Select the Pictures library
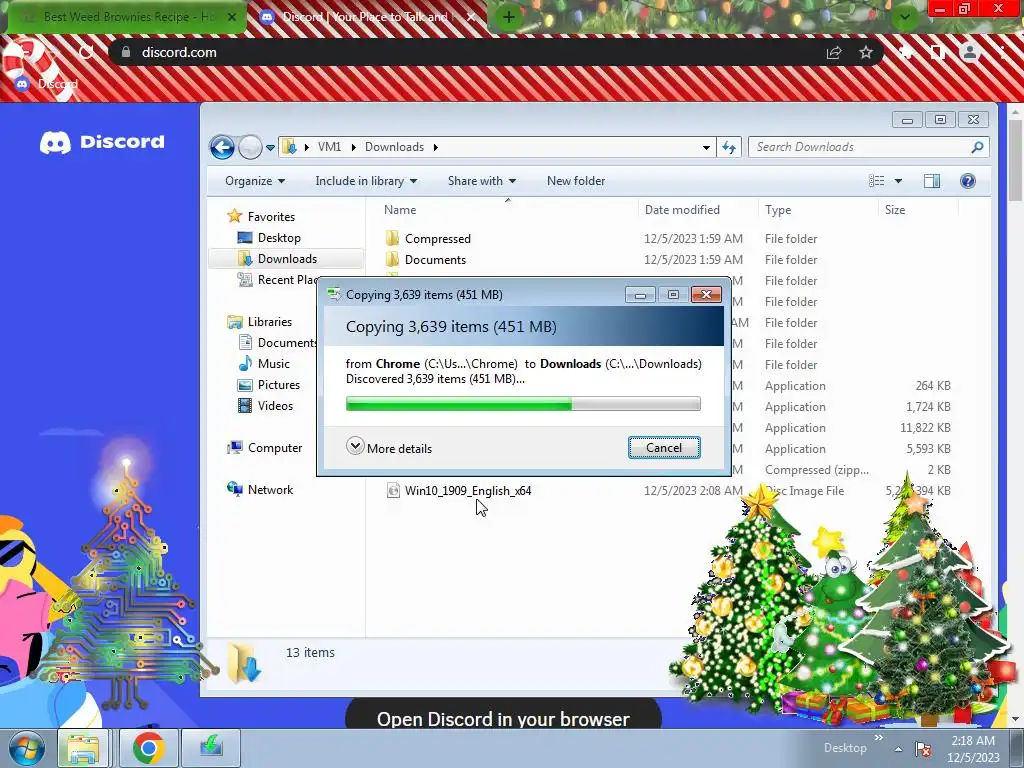Image resolution: width=1024 pixels, height=768 pixels. (x=278, y=385)
